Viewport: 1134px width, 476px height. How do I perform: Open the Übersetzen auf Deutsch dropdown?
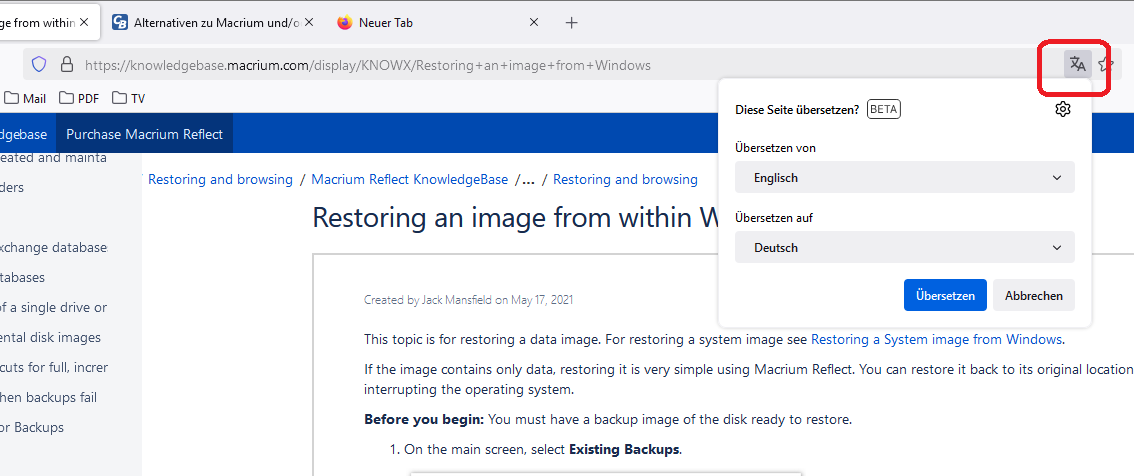[x=905, y=247]
